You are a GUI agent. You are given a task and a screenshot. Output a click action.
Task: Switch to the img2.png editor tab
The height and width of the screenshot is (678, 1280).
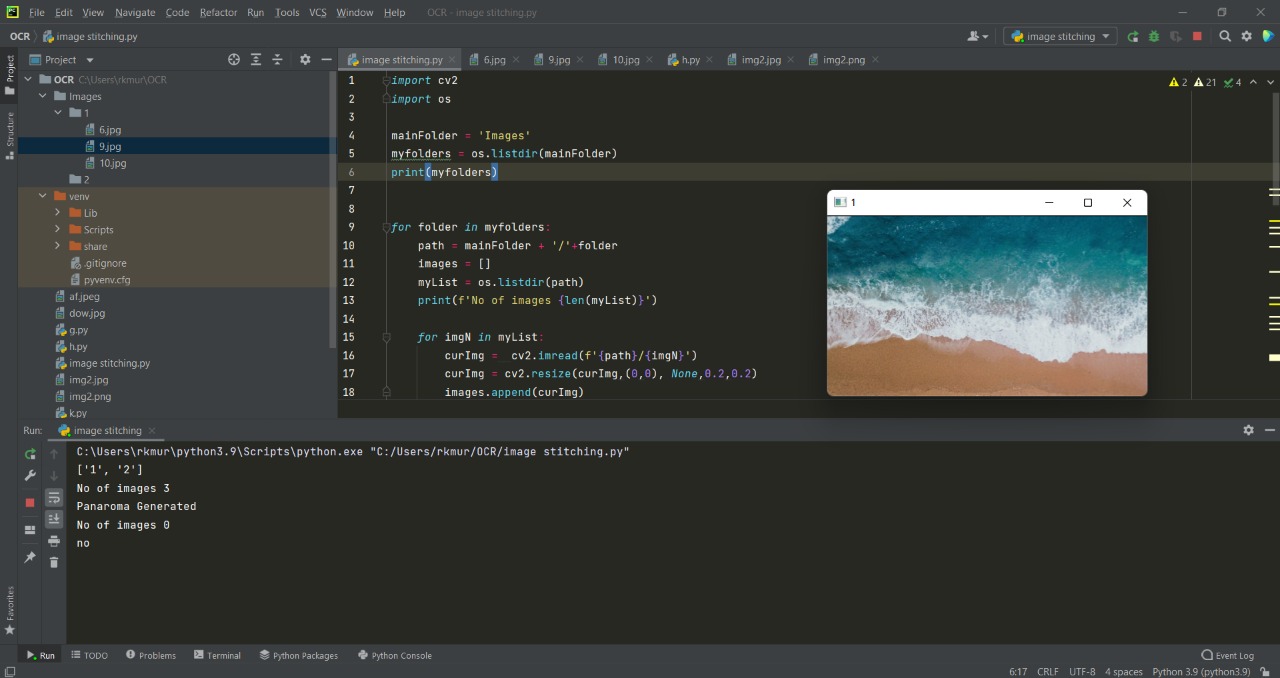click(x=843, y=60)
